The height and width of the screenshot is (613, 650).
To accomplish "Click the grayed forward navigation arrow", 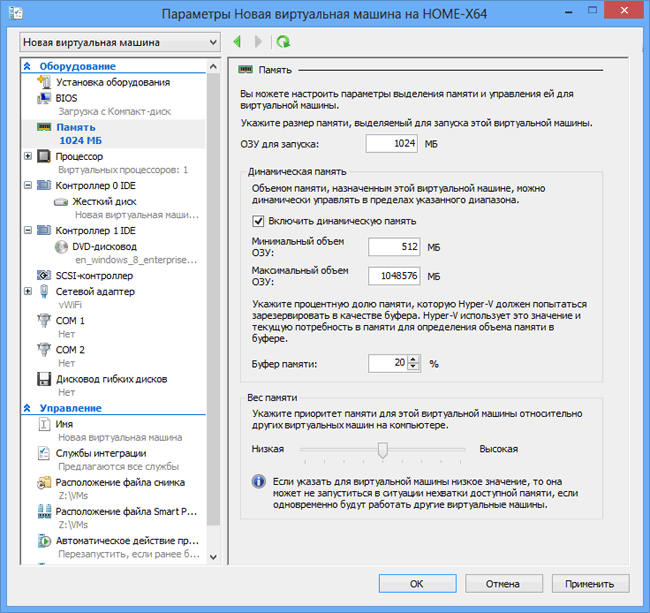I will pos(259,42).
